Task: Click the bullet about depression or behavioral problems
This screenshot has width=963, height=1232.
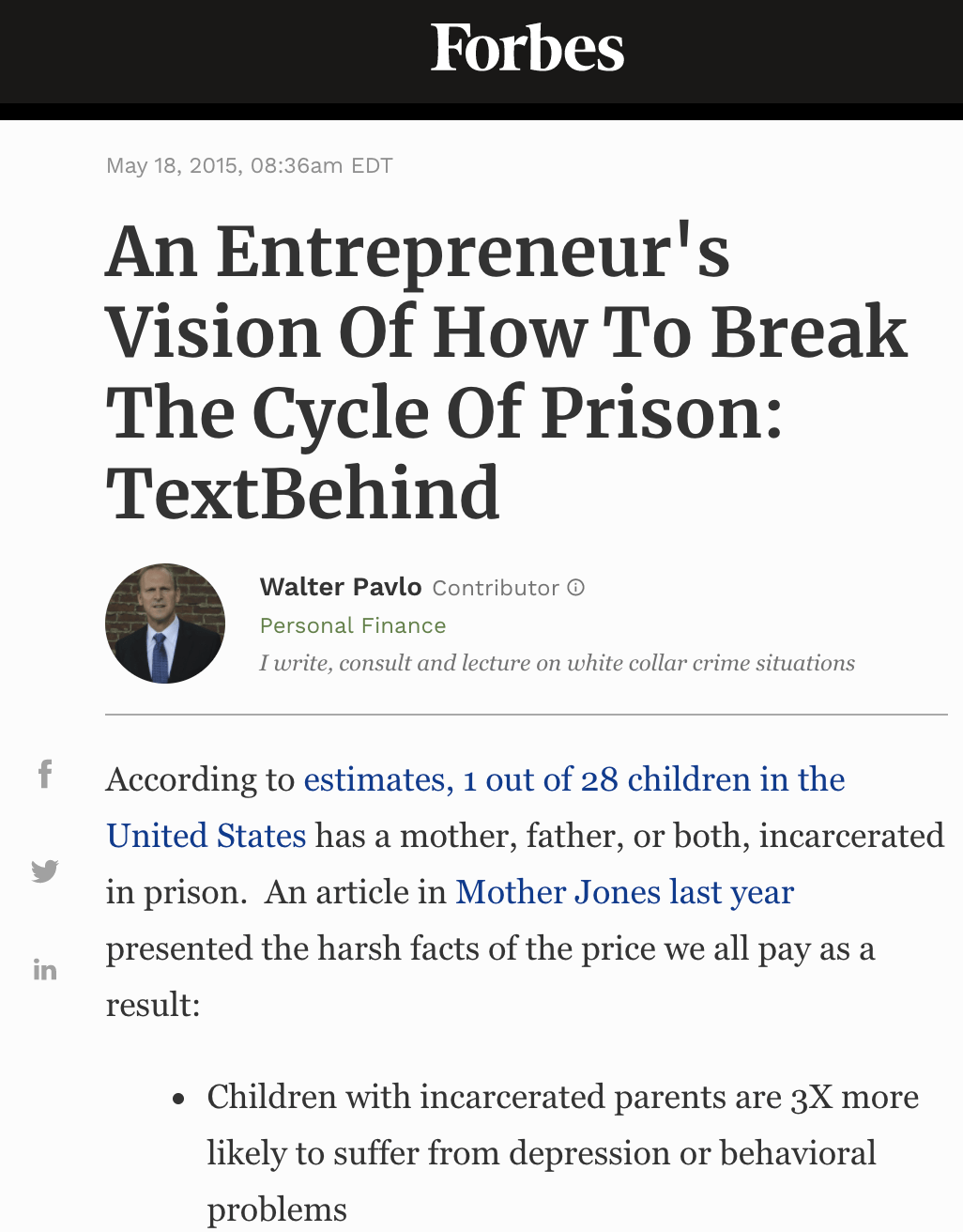Action: point(561,1152)
